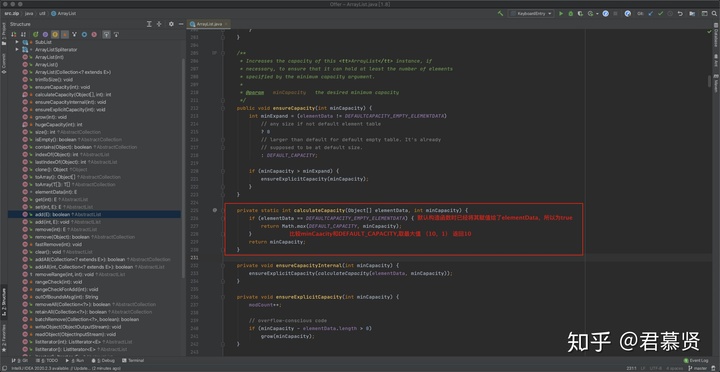This screenshot has width=720, height=372.
Task: Switch to the ArrayList.java tab
Action: click(x=209, y=24)
